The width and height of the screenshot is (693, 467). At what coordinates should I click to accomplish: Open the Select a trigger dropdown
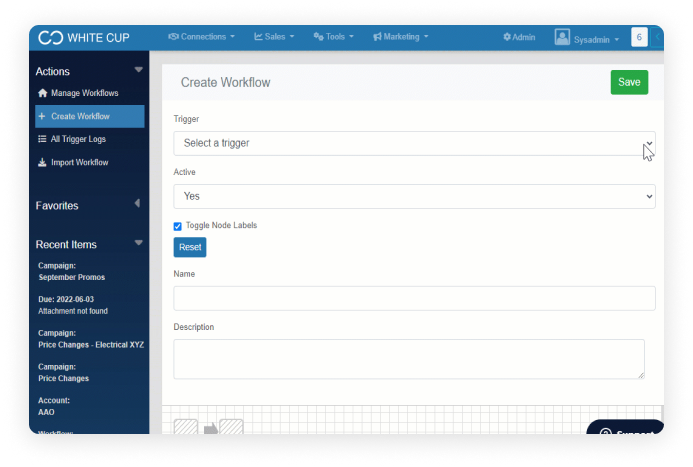tap(414, 143)
